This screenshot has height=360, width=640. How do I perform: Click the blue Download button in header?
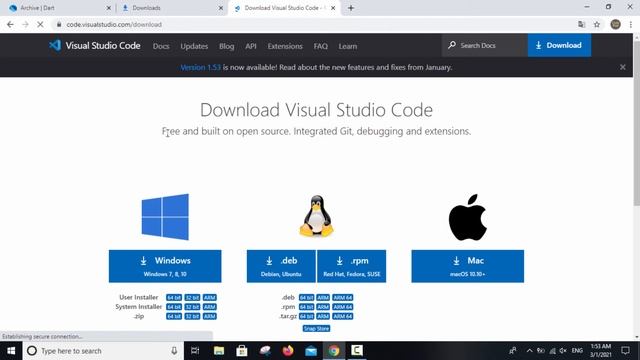tap(559, 45)
